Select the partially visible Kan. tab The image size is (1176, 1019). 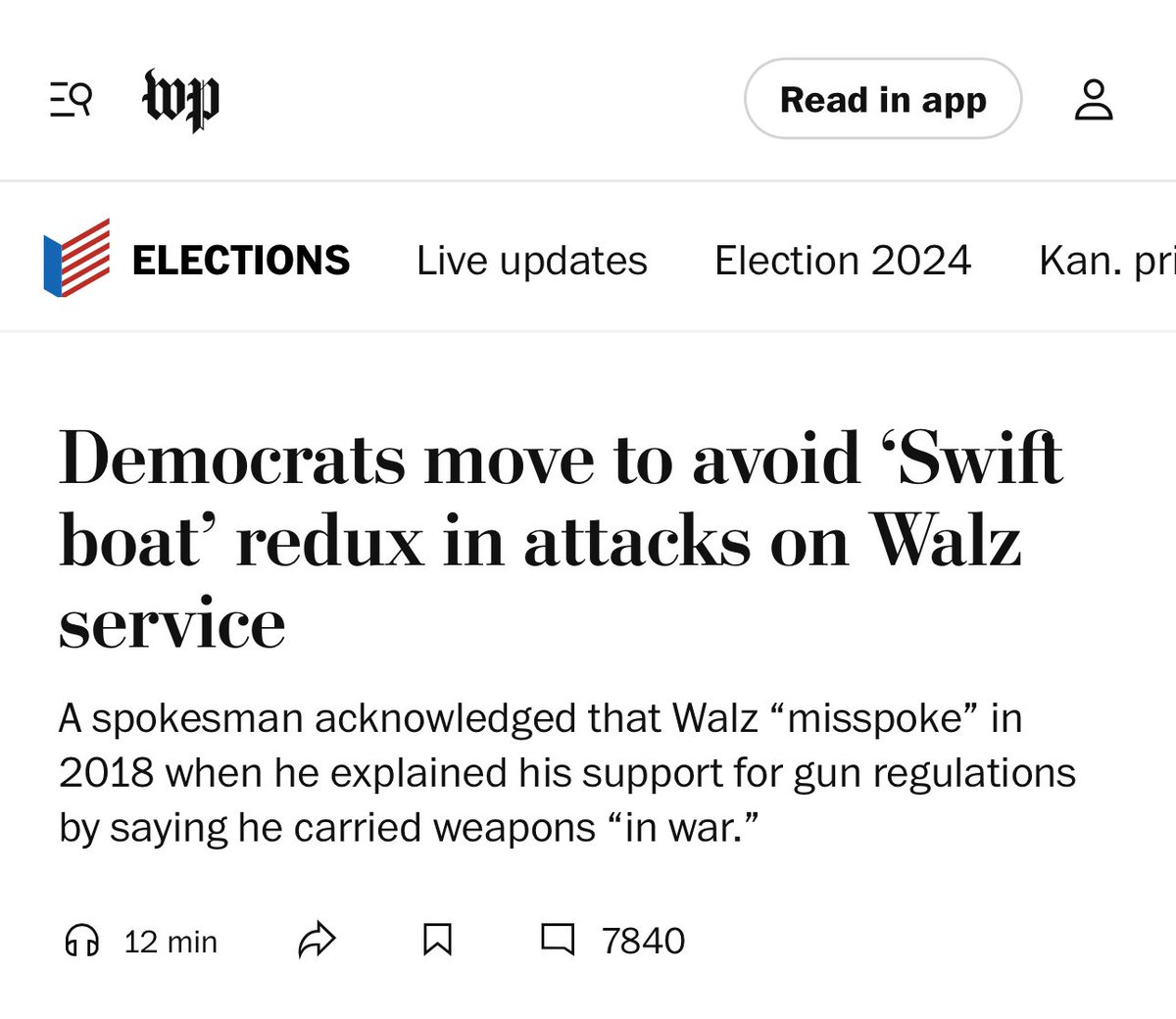pos(1107,261)
